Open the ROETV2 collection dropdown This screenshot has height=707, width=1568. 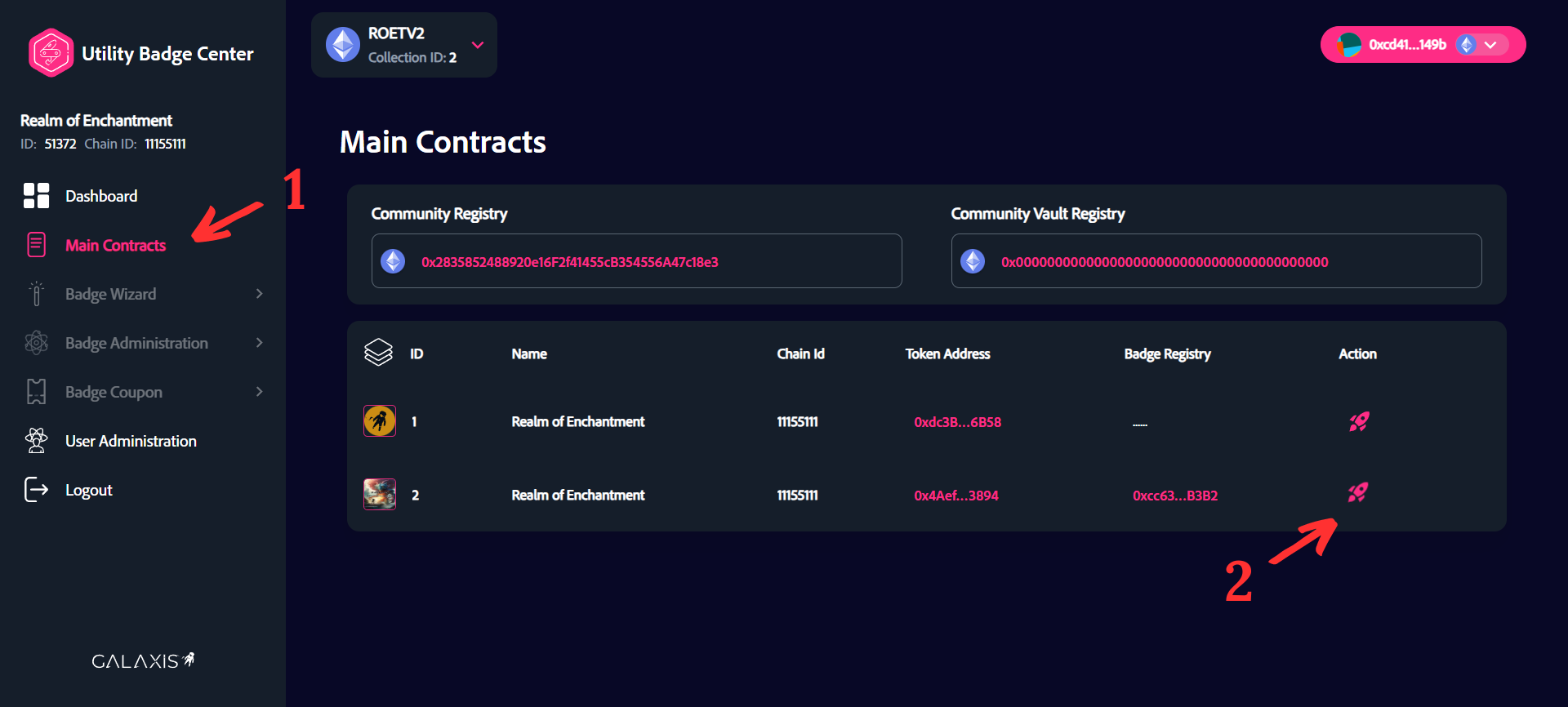(478, 45)
